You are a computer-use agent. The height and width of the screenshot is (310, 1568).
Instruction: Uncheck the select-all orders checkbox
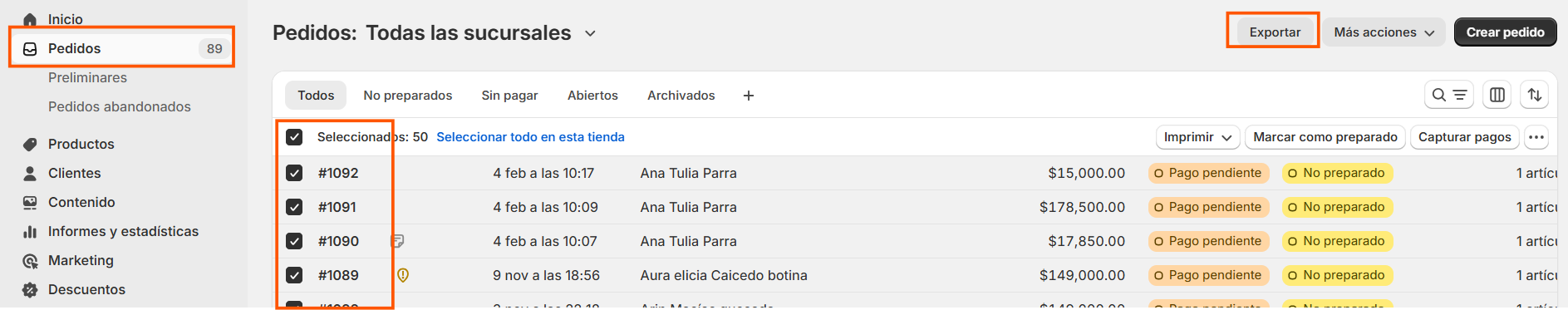point(294,137)
